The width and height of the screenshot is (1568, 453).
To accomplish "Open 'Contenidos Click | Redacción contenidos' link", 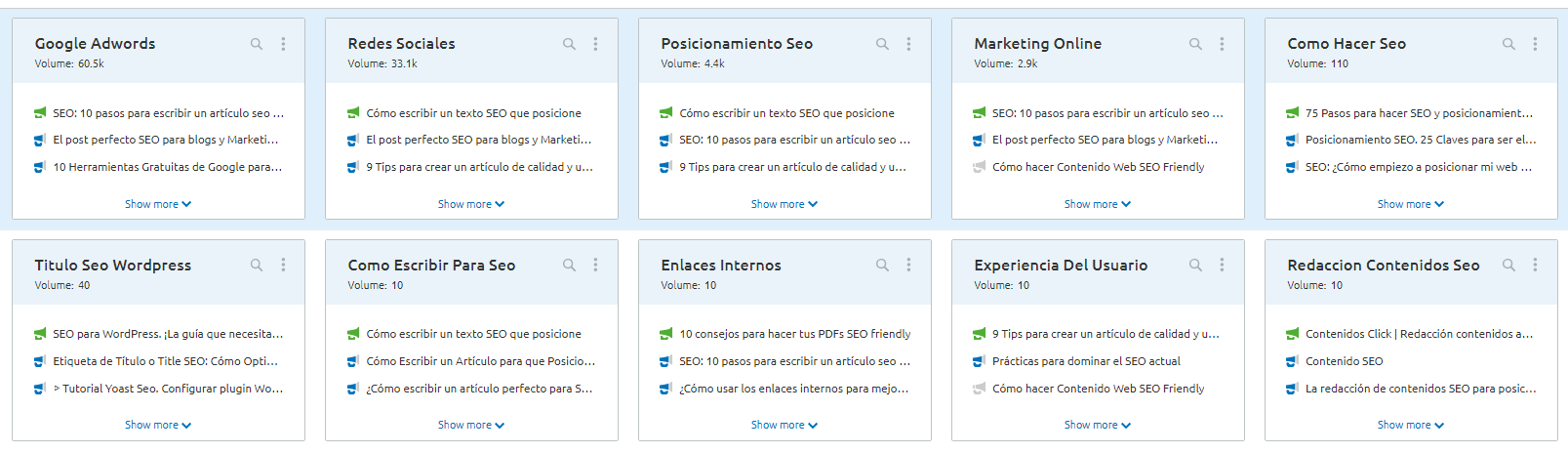I will point(1420,334).
